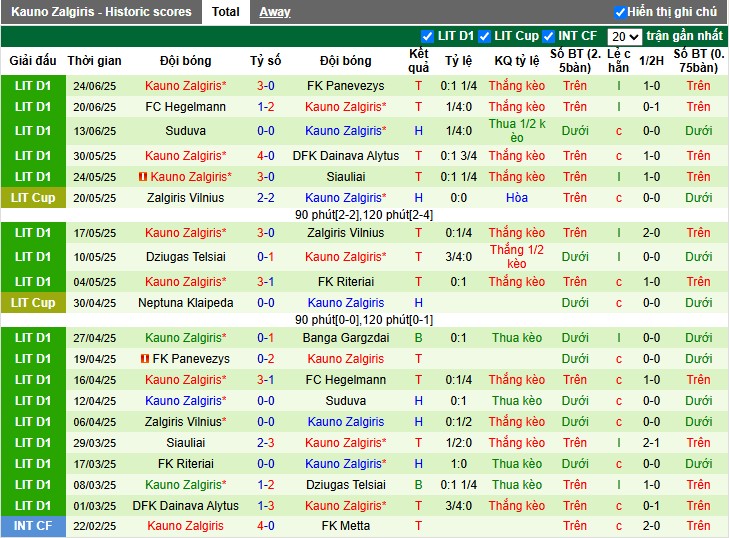The height and width of the screenshot is (538, 729).
Task: Click the 1-2 score on 20/06/25
Action: 265,106
